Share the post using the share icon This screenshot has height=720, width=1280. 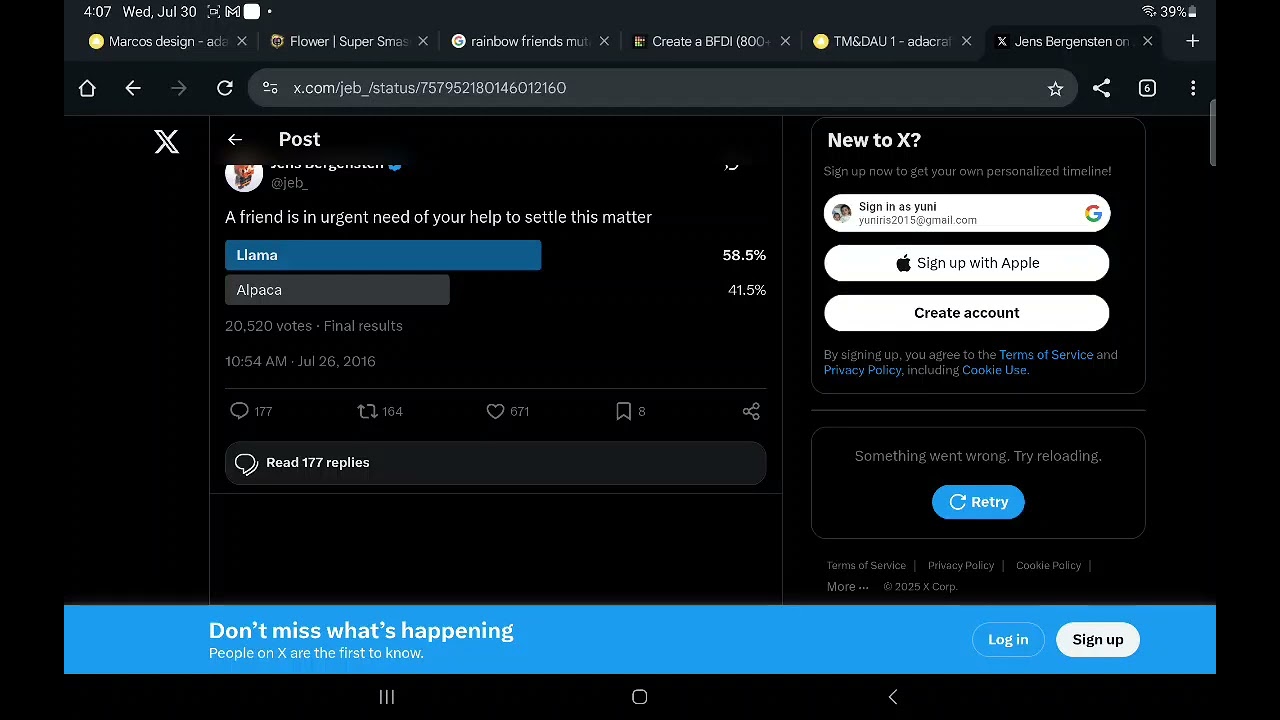point(751,411)
